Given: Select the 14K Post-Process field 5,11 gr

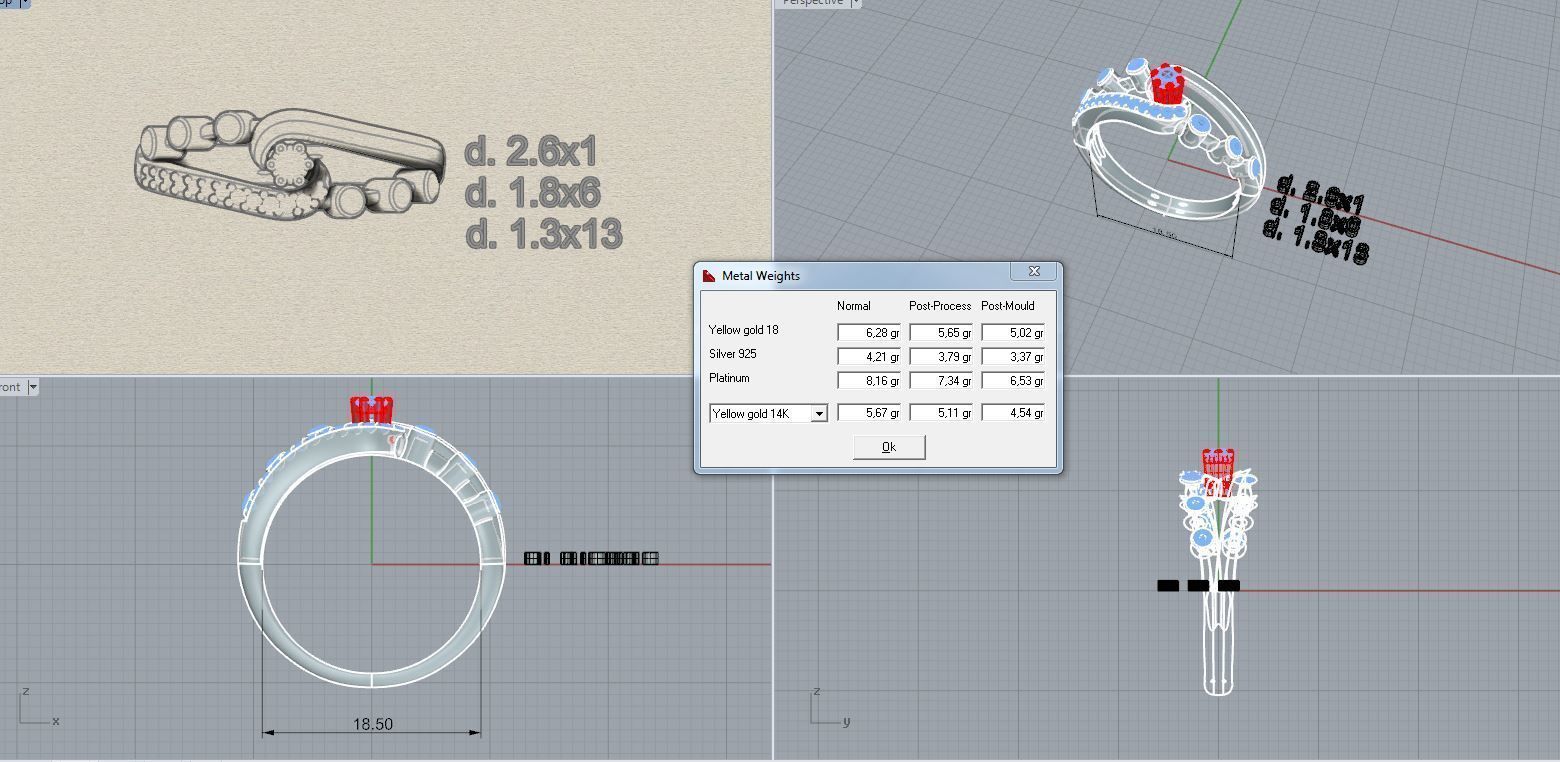Looking at the screenshot, I should pyautogui.click(x=941, y=412).
